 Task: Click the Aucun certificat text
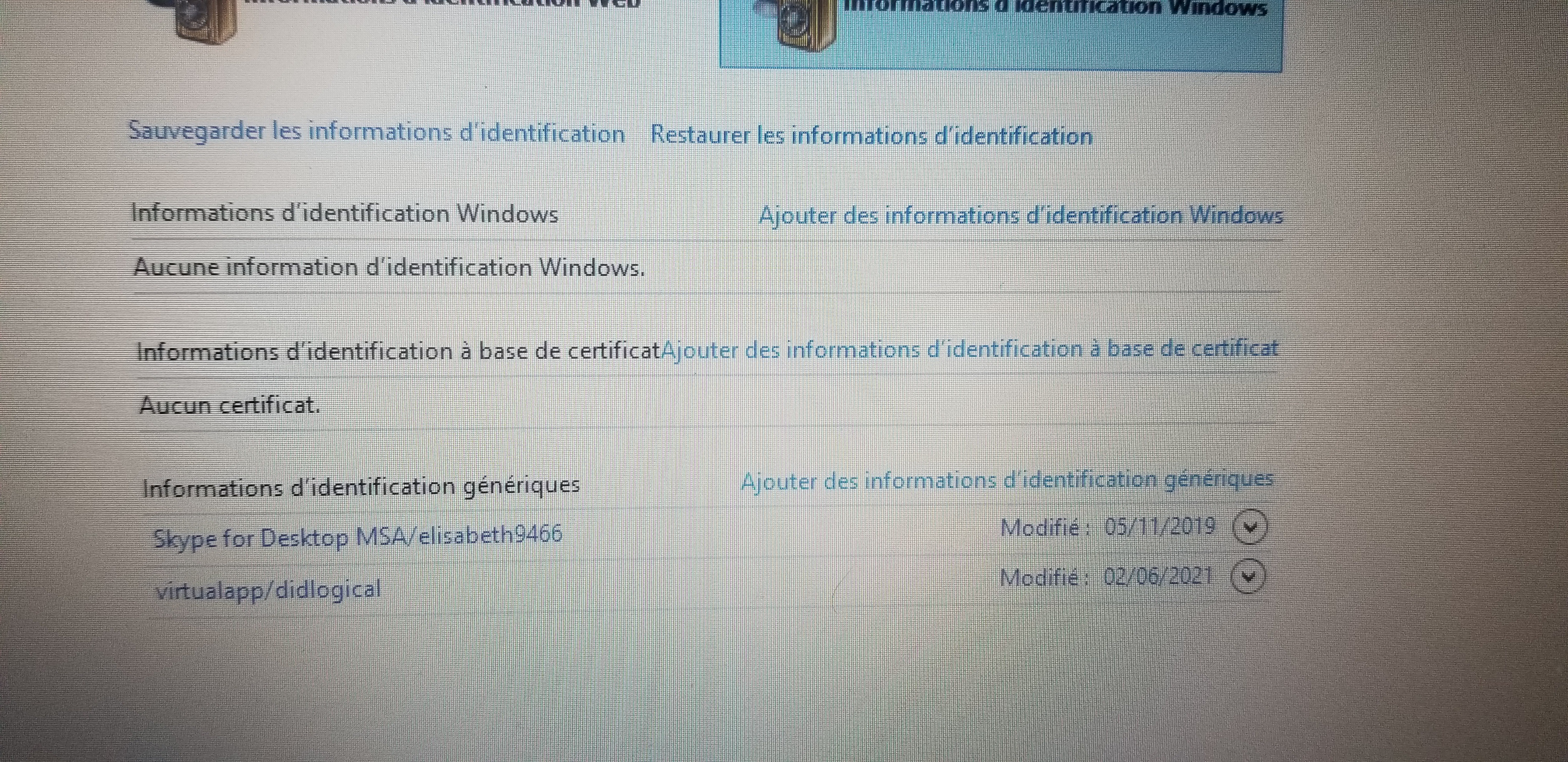(229, 405)
